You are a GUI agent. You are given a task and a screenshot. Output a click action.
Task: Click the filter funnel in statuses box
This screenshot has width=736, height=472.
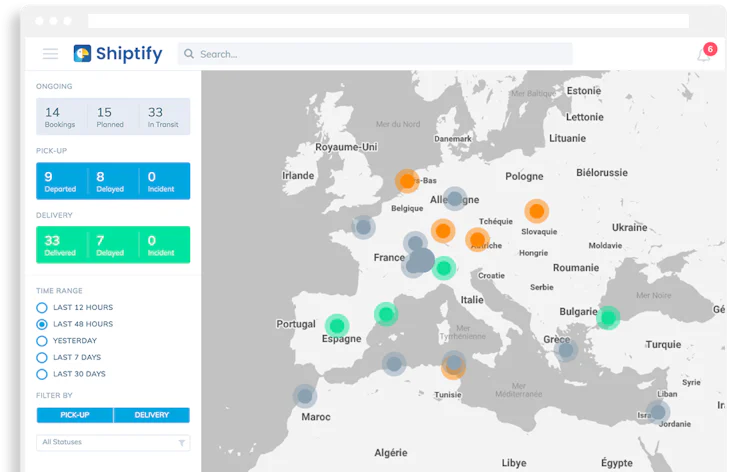coord(181,442)
